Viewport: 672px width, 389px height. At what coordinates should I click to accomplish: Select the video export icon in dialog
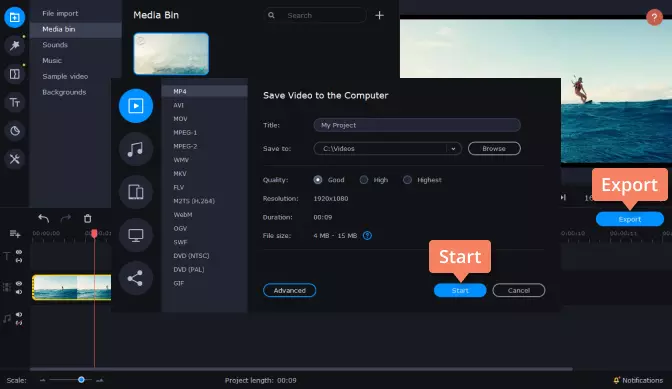click(136, 106)
